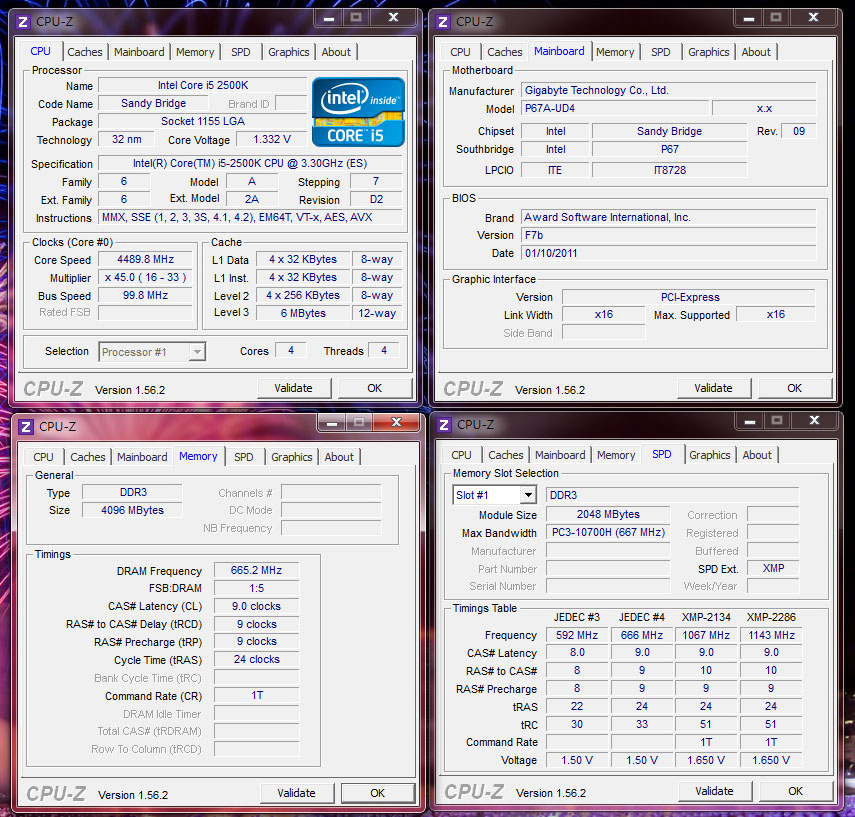Click the XMP-2134 voltage cell 1.650 V

pos(706,760)
